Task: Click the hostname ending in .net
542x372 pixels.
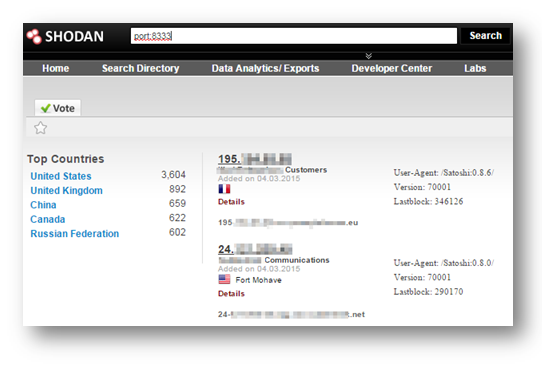Action: pyautogui.click(x=291, y=315)
